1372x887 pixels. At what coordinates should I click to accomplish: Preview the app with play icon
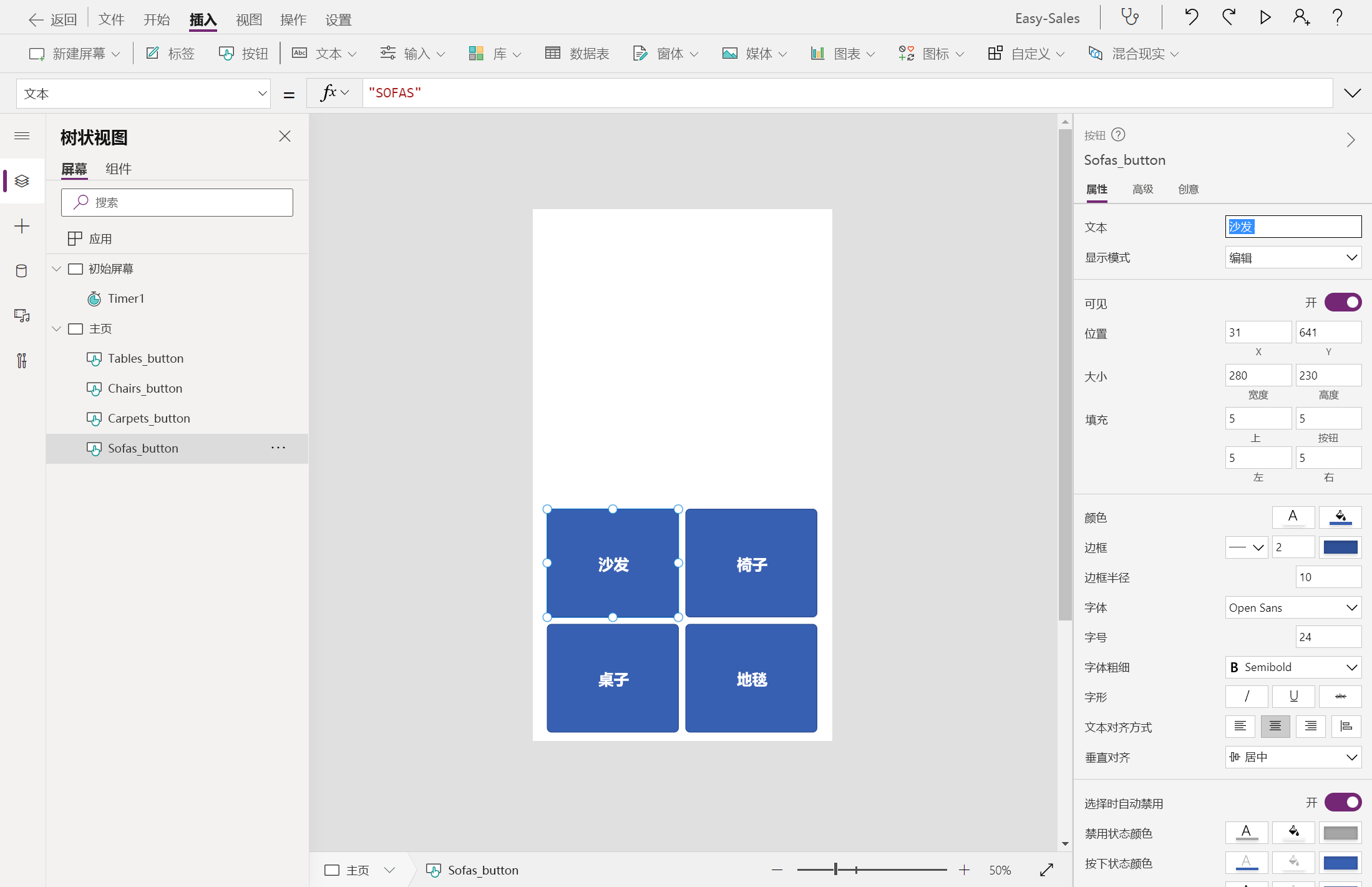tap(1265, 17)
